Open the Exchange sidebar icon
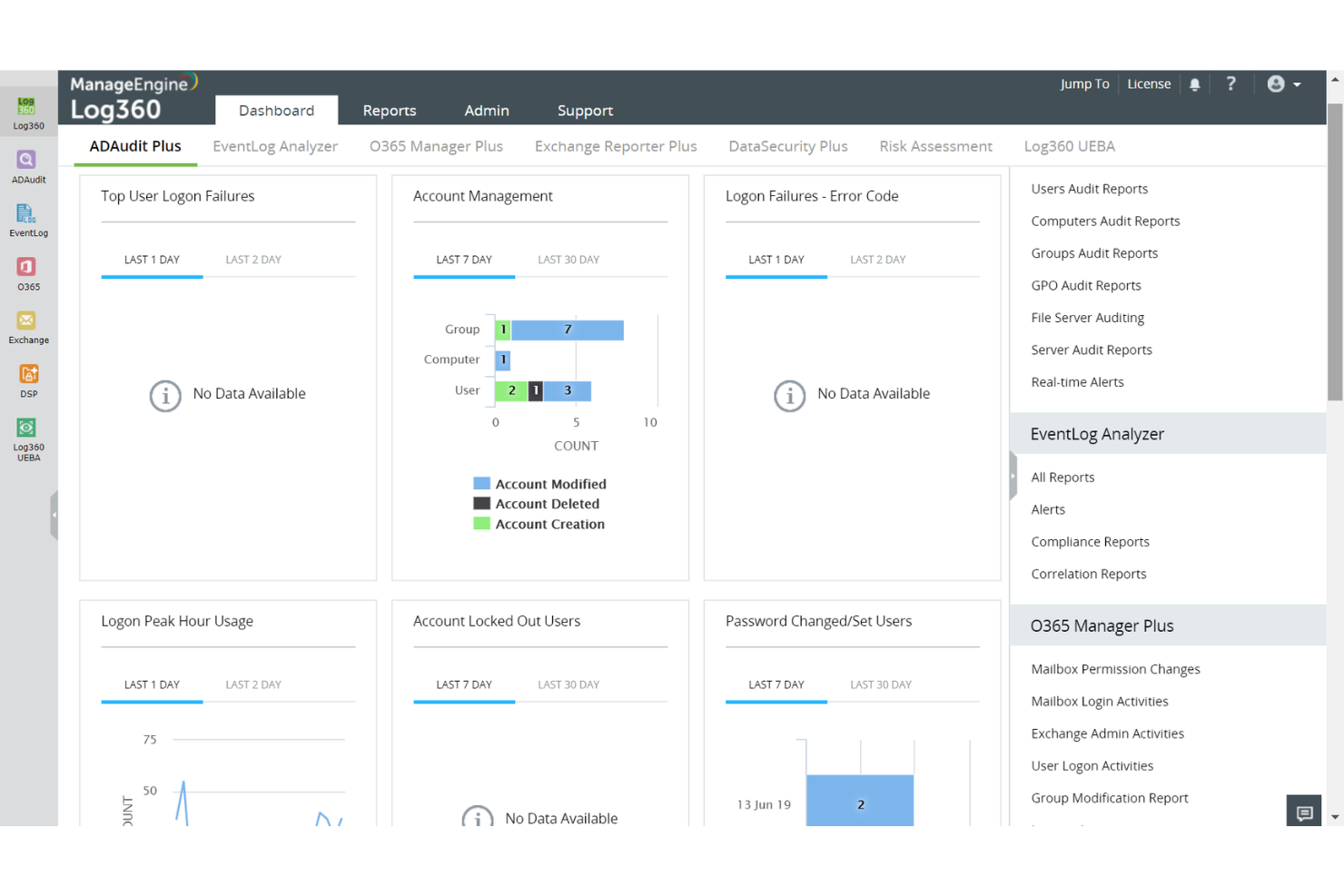 [28, 327]
